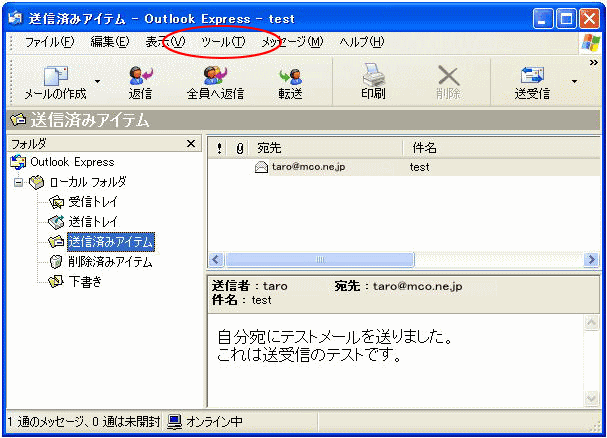Sort by the attachment paperclip column header
This screenshot has width=607, height=438.
coord(240,148)
